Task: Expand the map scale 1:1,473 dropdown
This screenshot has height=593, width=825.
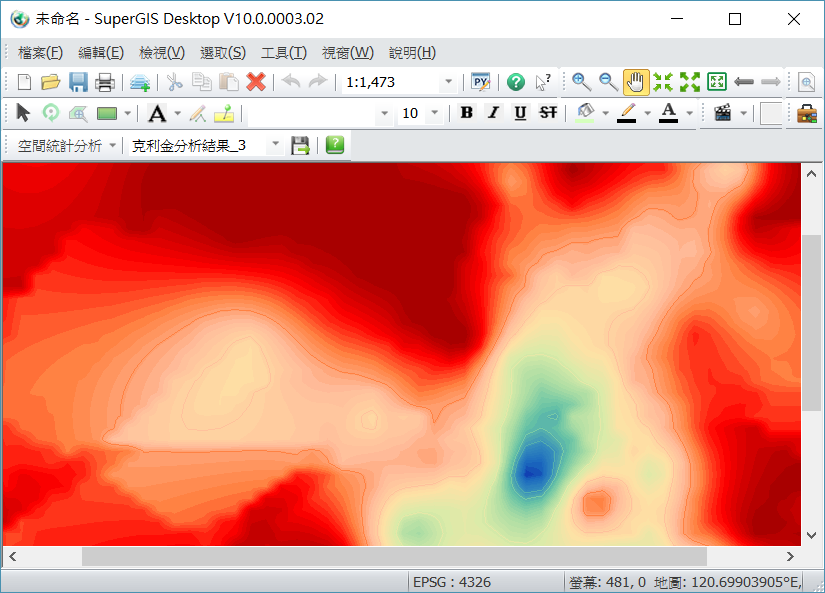Action: [448, 82]
